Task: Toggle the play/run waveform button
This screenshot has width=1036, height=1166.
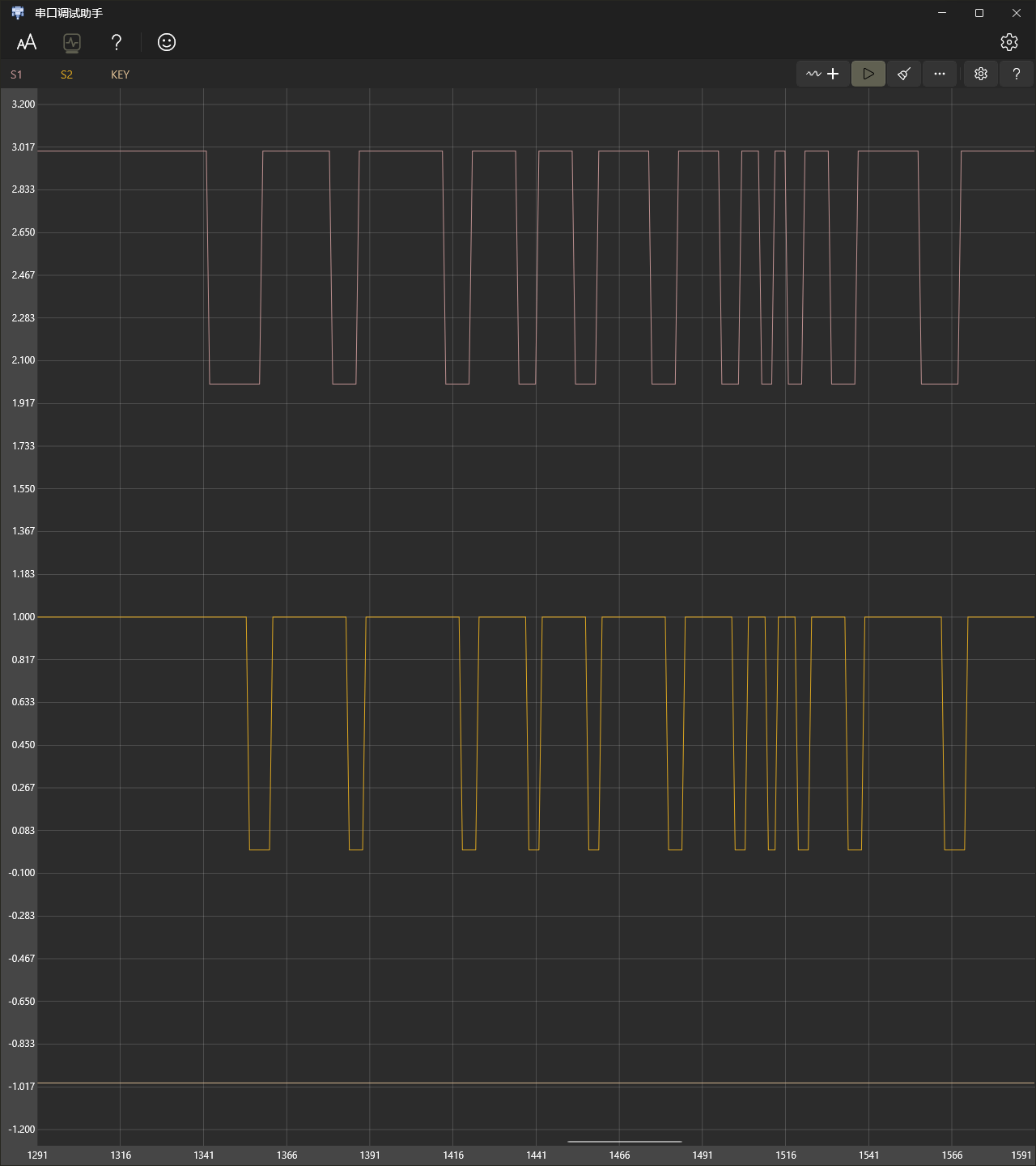Action: (868, 74)
